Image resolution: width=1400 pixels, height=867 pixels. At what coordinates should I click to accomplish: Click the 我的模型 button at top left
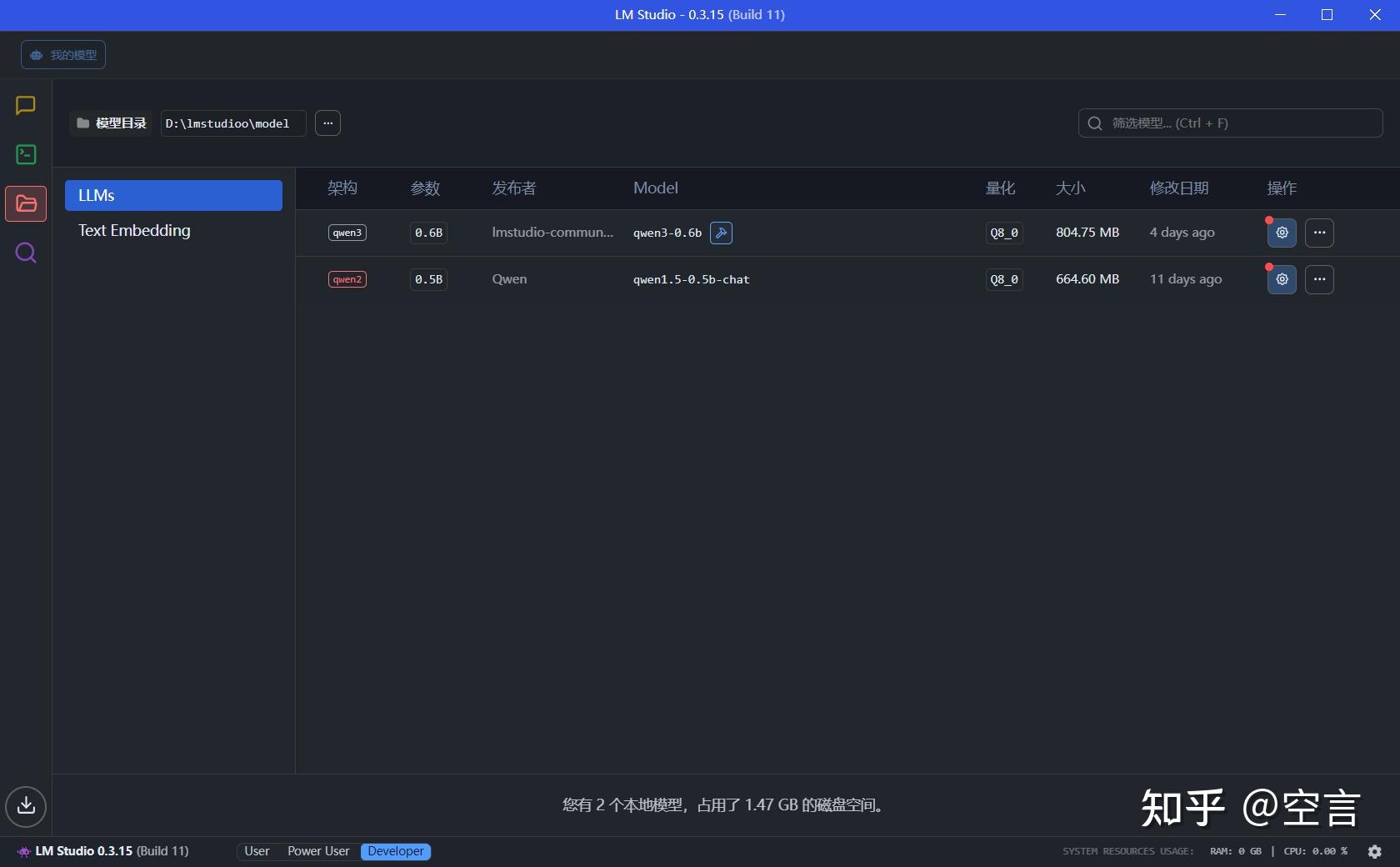point(62,54)
